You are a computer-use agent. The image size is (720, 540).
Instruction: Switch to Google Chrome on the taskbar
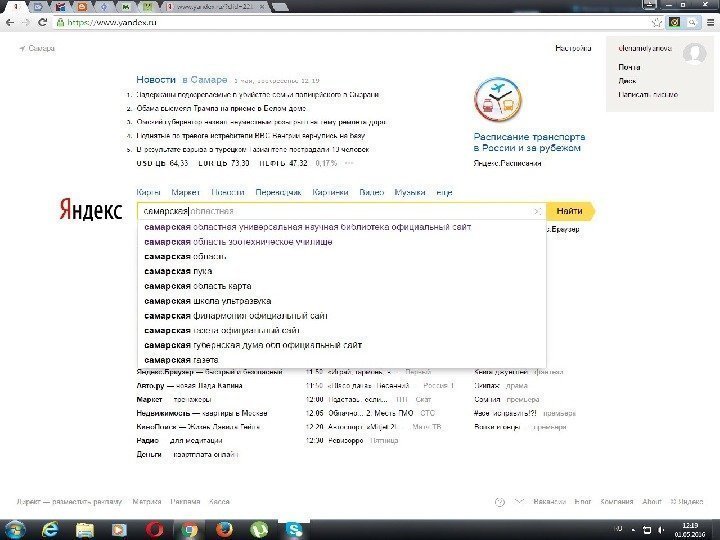(189, 530)
